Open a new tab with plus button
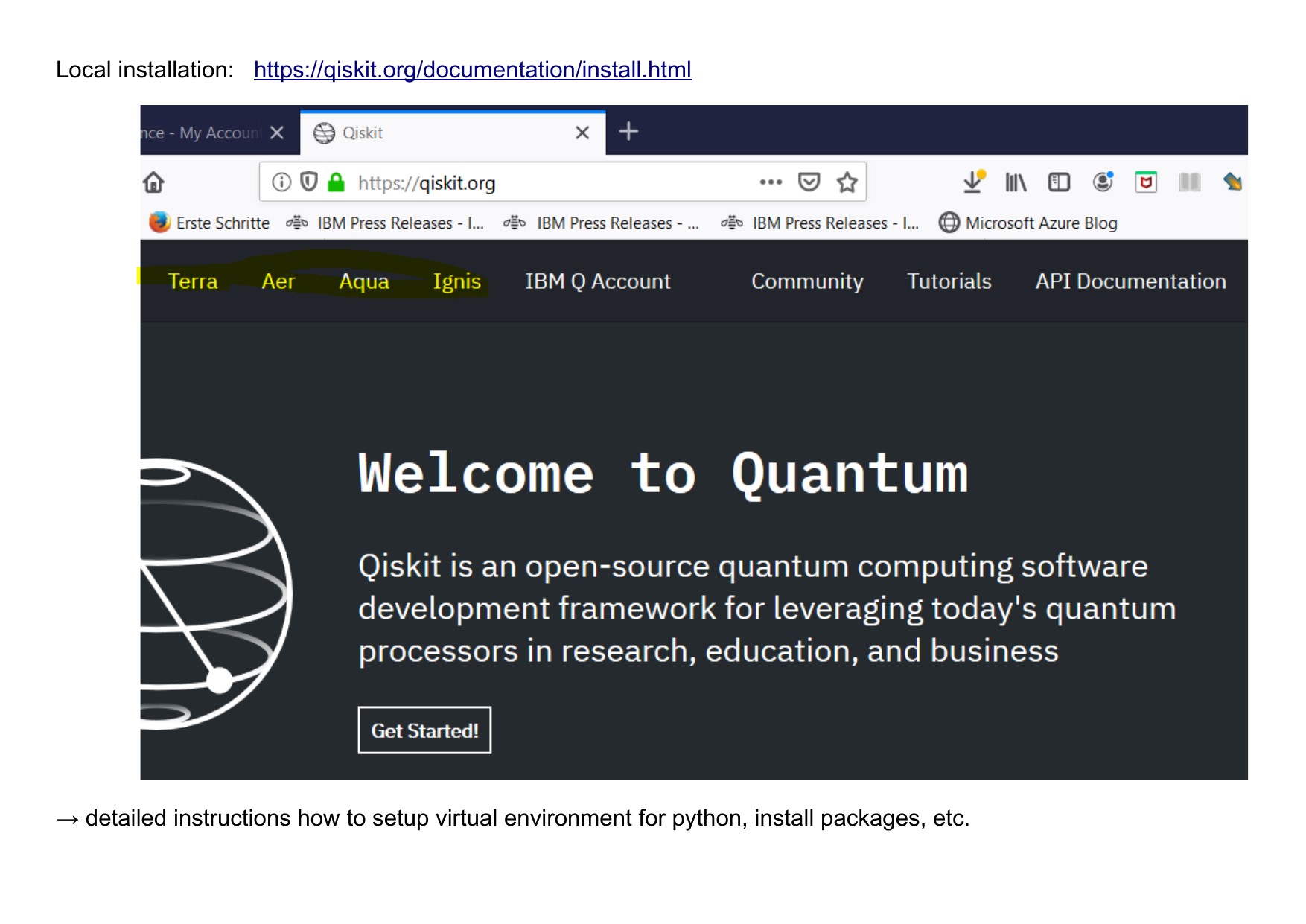This screenshot has width=1306, height=924. pos(628,132)
